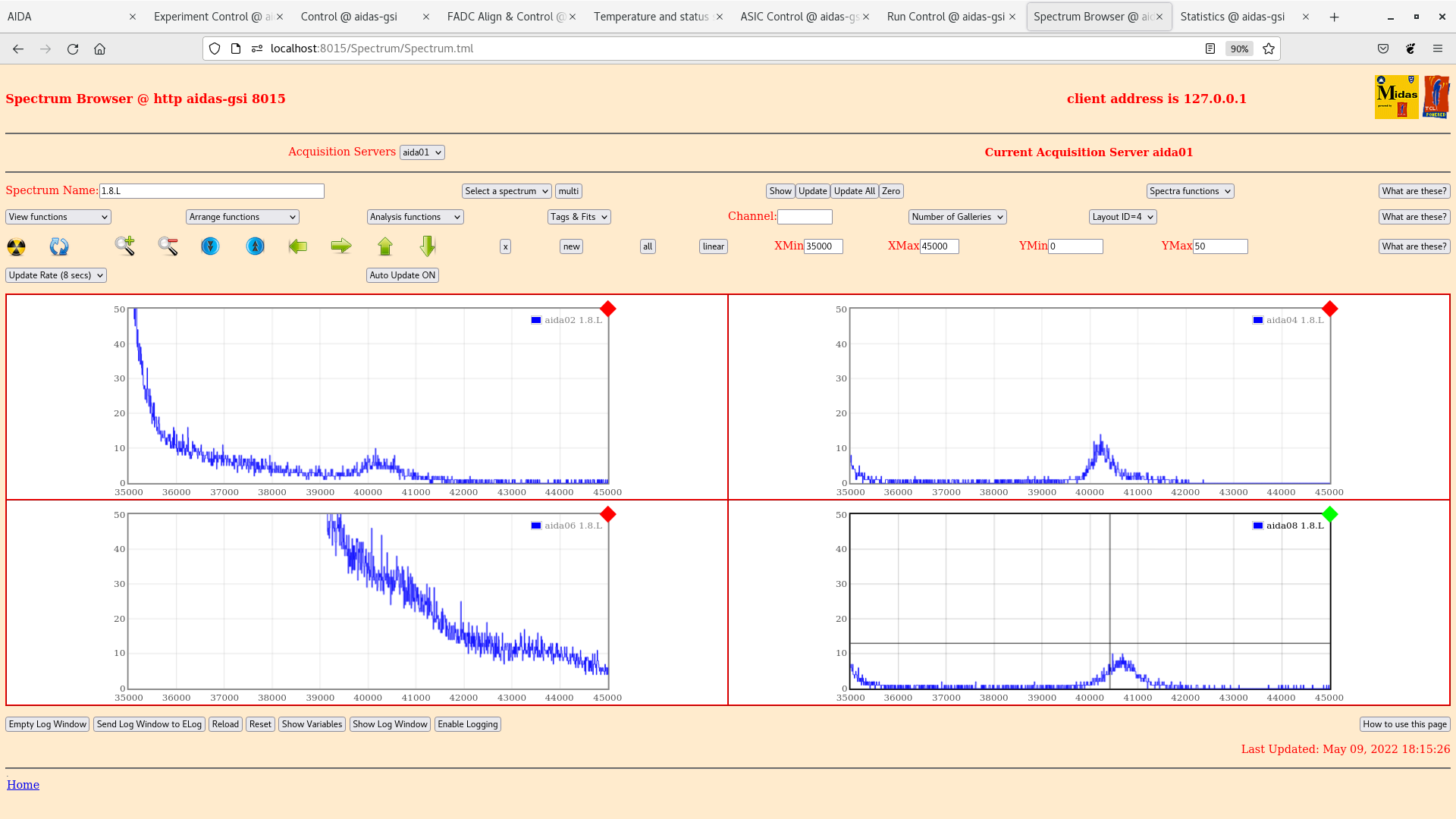This screenshot has height=819, width=1456.
Task: Click the green up arrow icon
Action: pos(385,246)
